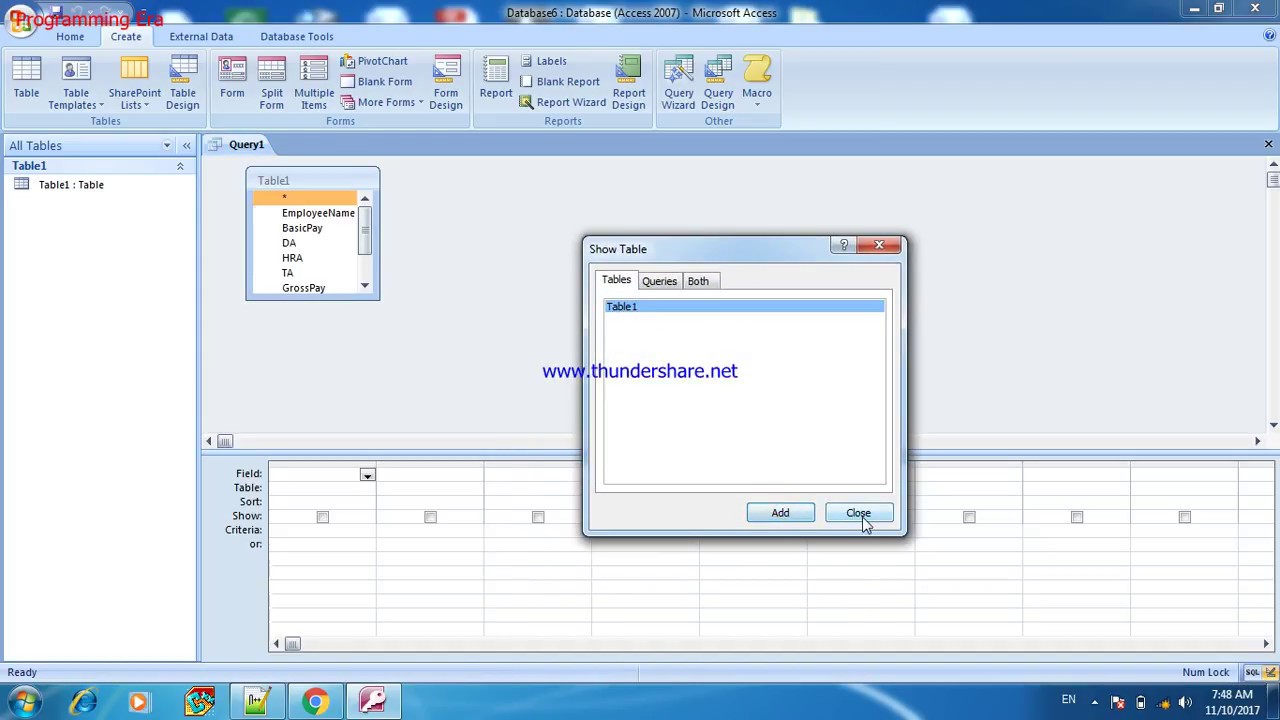Select EmployeeName field in Table1
The width and height of the screenshot is (1280, 720).
tap(318, 213)
